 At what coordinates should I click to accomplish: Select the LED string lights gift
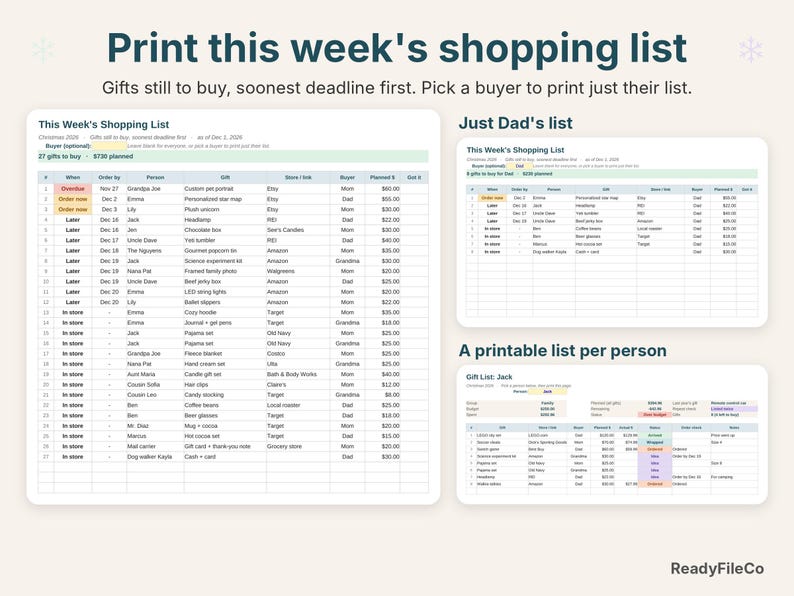click(x=225, y=292)
